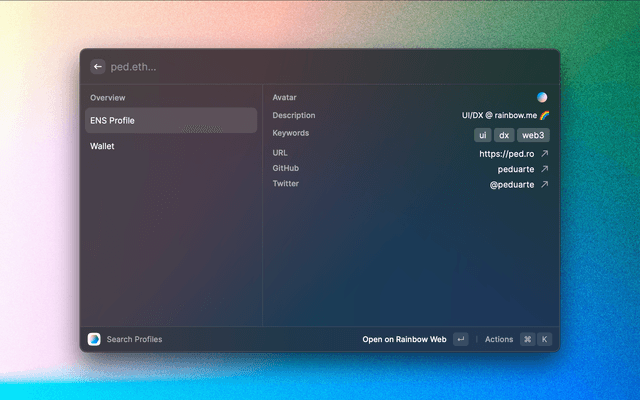
Task: Open the https://ped.ro URL link
Action: click(506, 154)
